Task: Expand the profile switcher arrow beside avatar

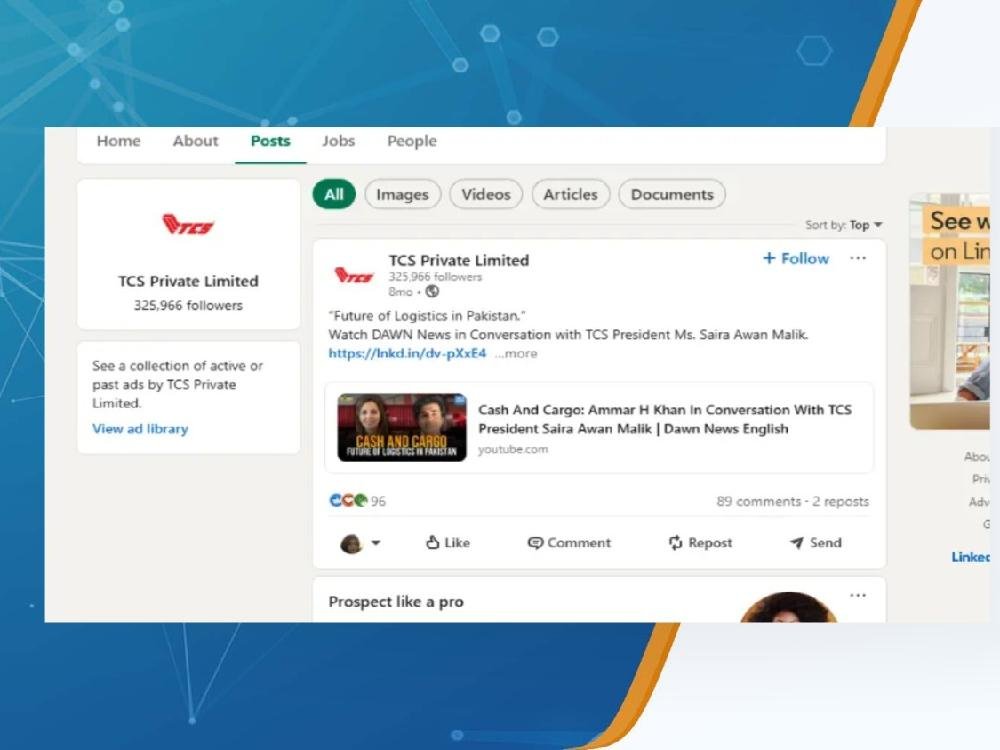Action: point(376,544)
